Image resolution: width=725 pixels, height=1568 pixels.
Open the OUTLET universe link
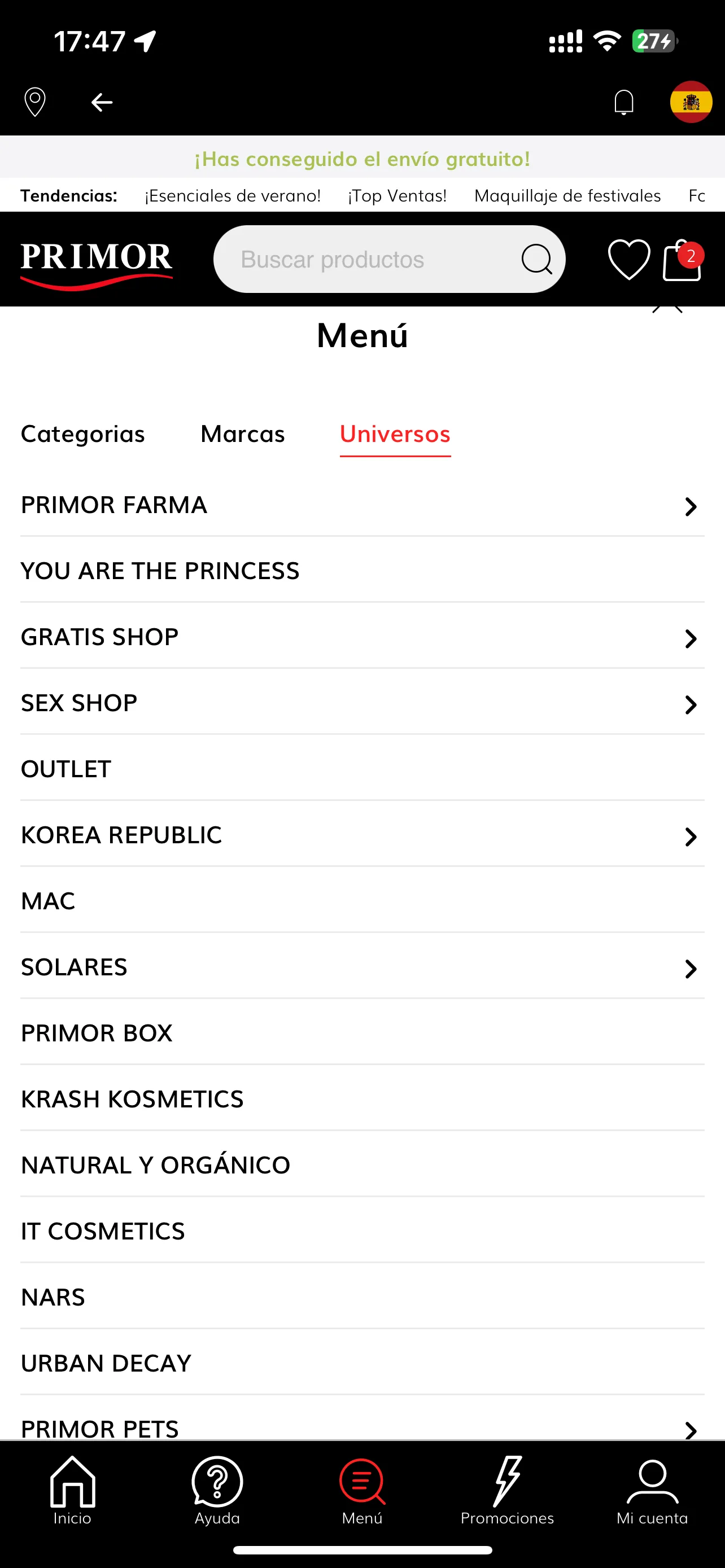coord(362,769)
